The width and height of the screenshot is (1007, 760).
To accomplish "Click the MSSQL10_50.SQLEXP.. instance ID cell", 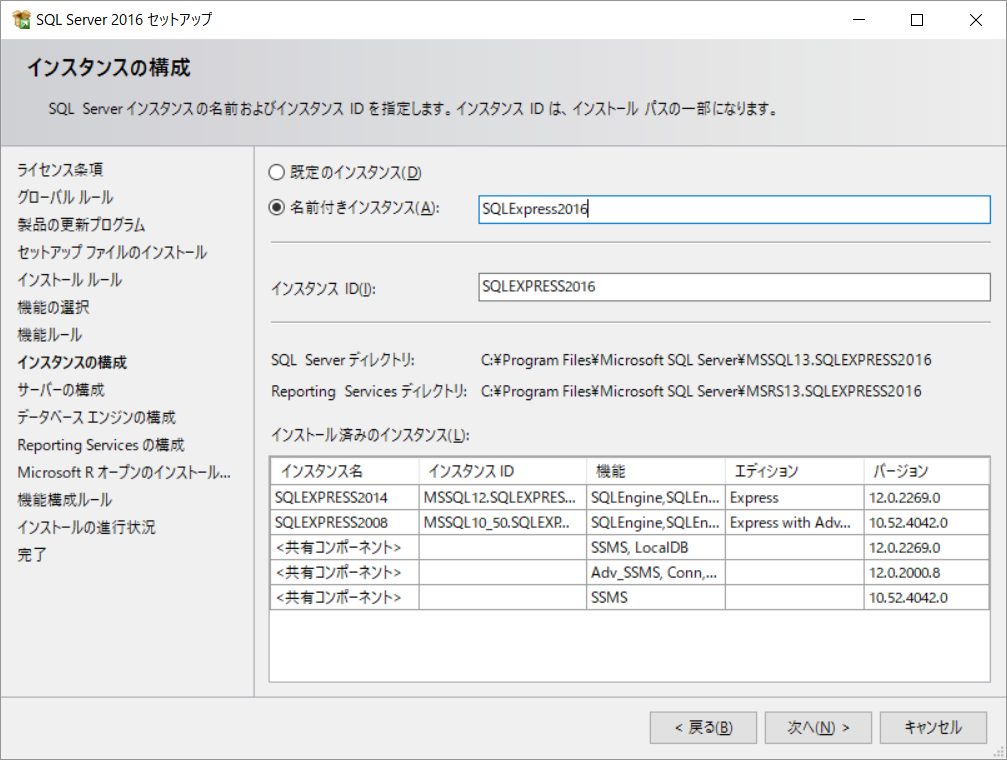I will [503, 522].
